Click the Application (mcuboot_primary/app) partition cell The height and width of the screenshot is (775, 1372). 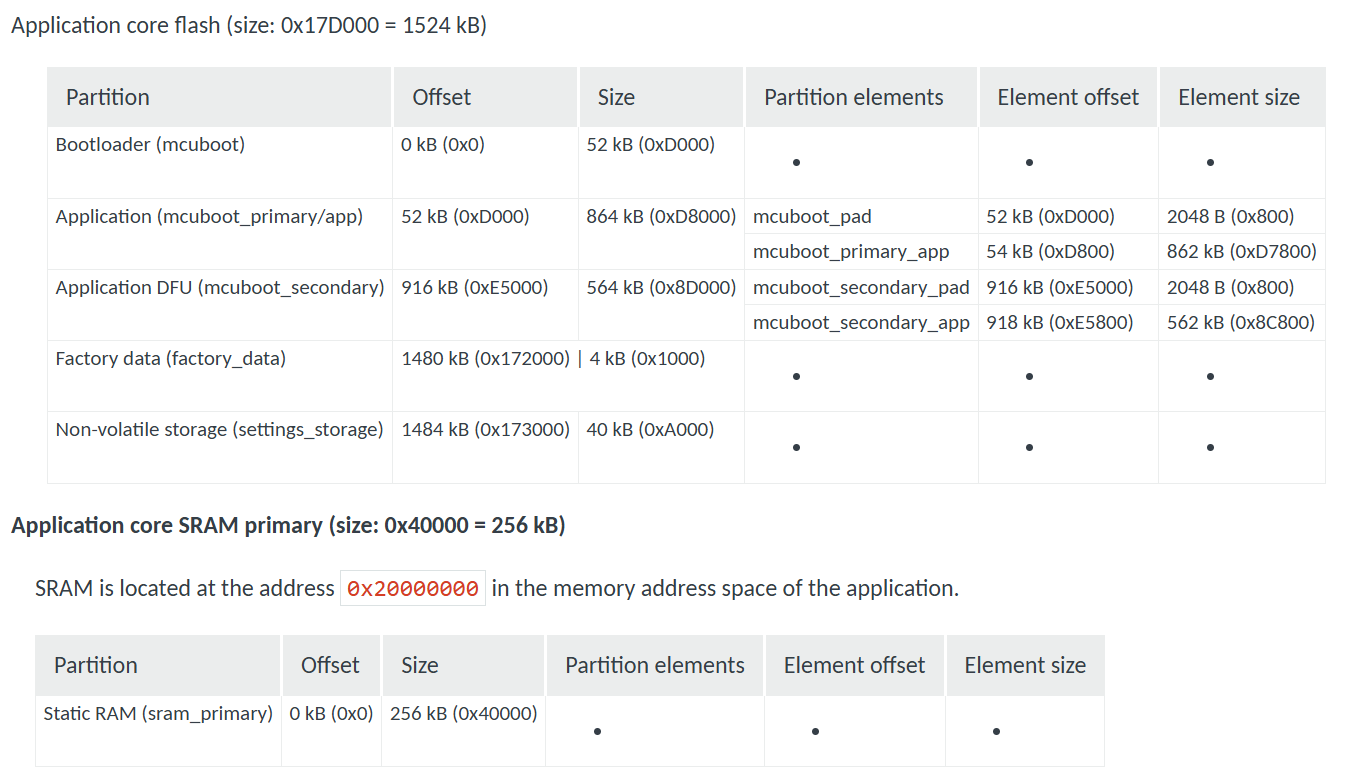(209, 217)
